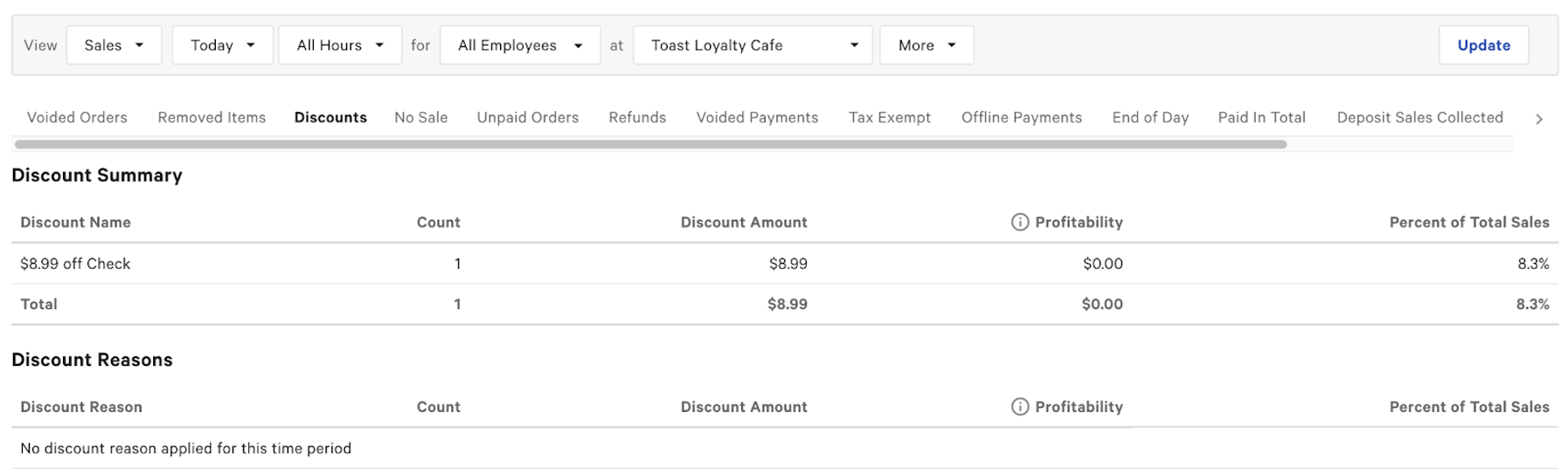The height and width of the screenshot is (475, 1568).
Task: Click the info icon in Discount Reasons Profitability header
Action: 1019,406
